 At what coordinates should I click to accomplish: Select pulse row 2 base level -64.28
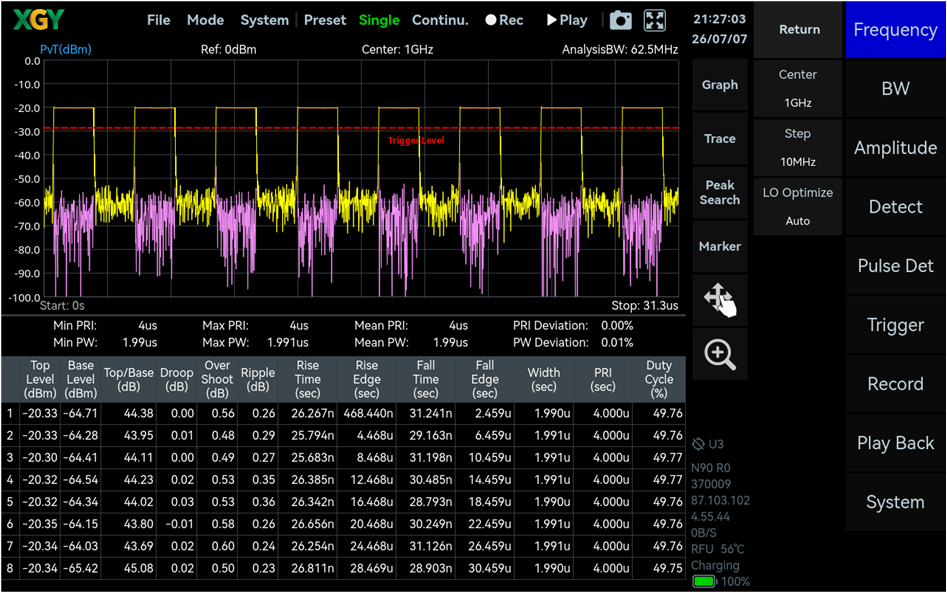81,436
